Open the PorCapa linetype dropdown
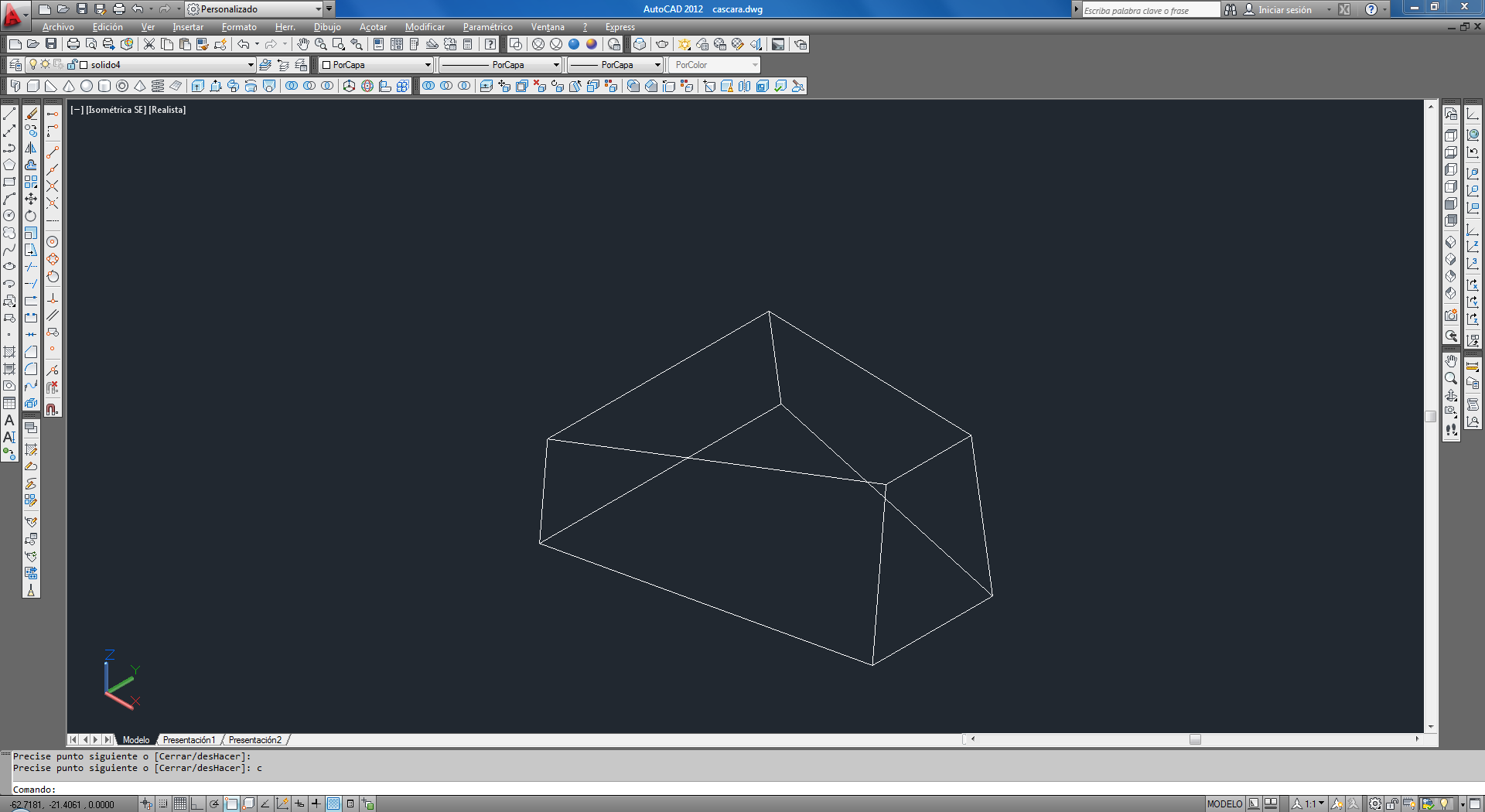Viewport: 1485px width, 812px height. [556, 65]
